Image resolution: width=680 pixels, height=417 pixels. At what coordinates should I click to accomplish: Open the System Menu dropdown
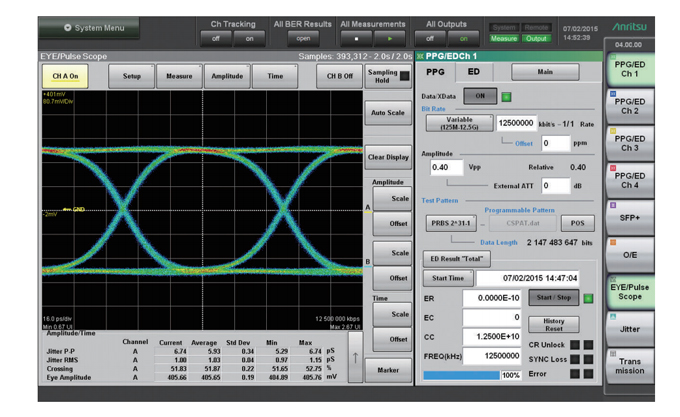tap(96, 28)
